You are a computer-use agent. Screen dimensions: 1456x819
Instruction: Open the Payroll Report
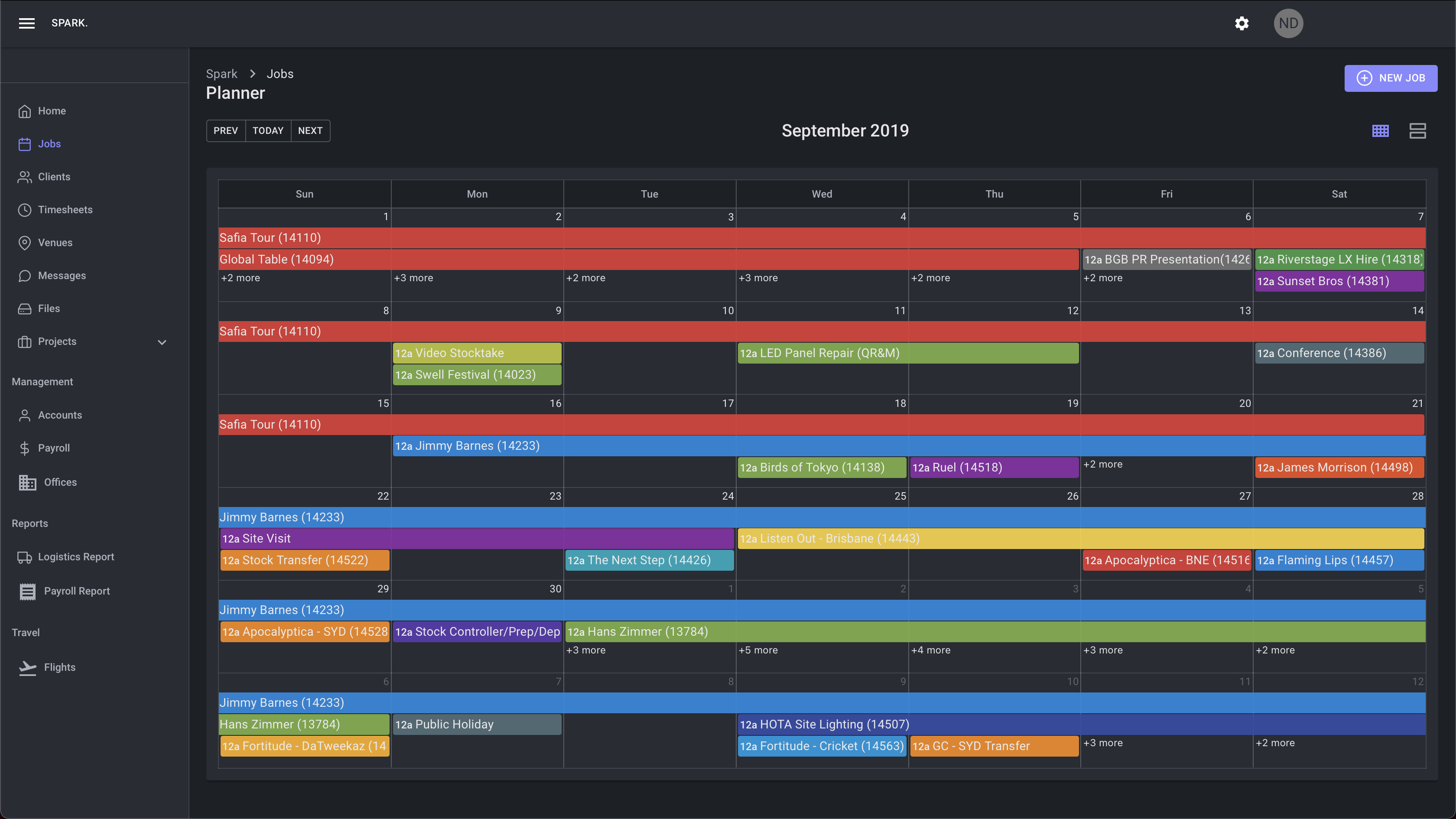77,591
